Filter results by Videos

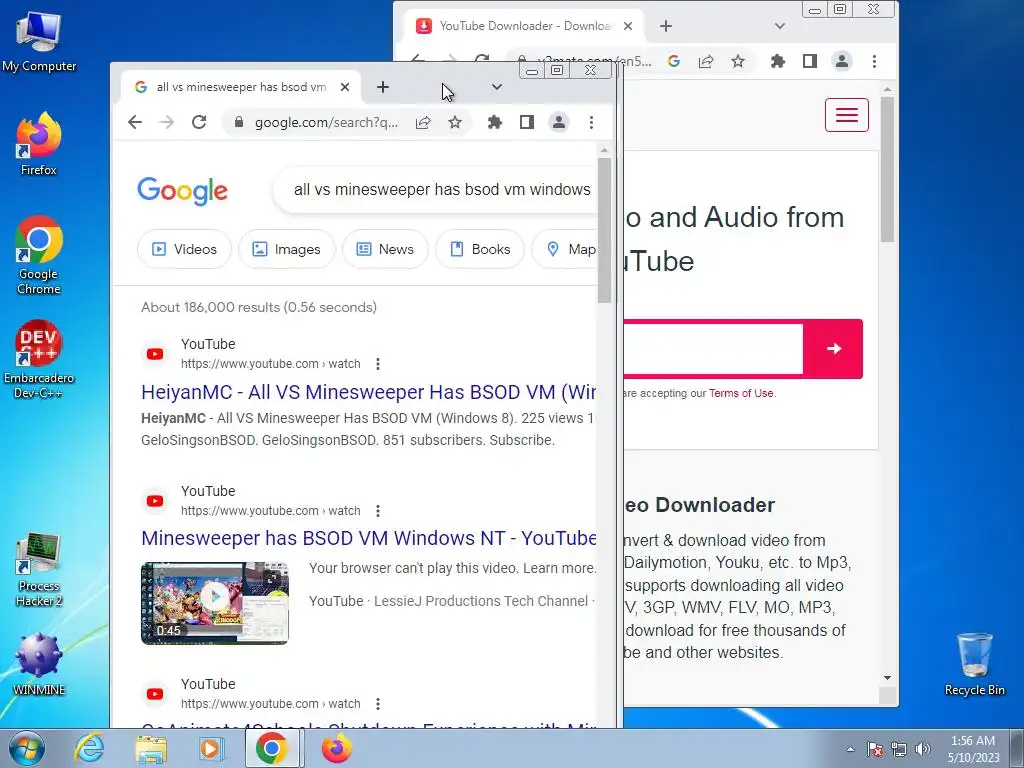184,249
